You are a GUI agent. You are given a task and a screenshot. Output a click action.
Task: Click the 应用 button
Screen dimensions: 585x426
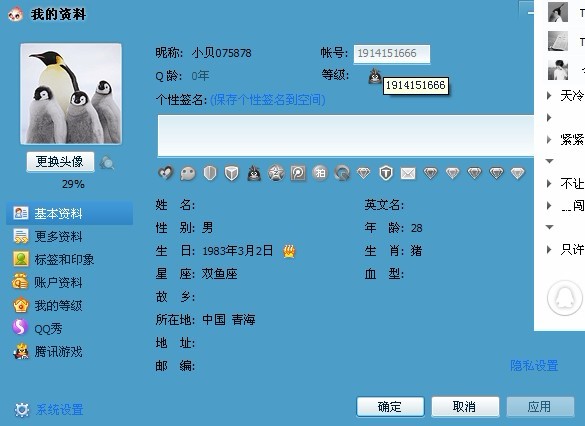[x=540, y=407]
